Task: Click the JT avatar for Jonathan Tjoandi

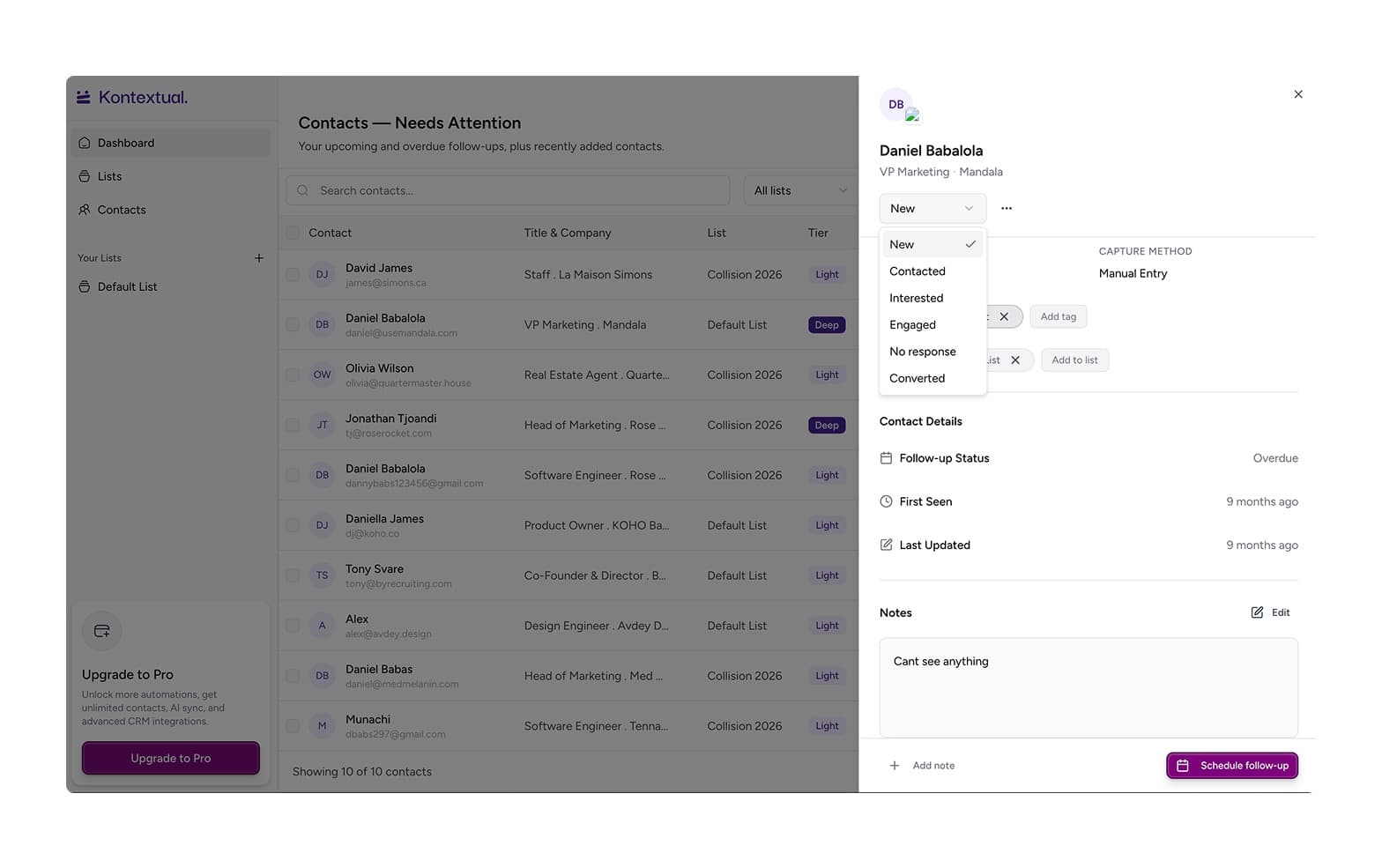Action: [x=322, y=426]
